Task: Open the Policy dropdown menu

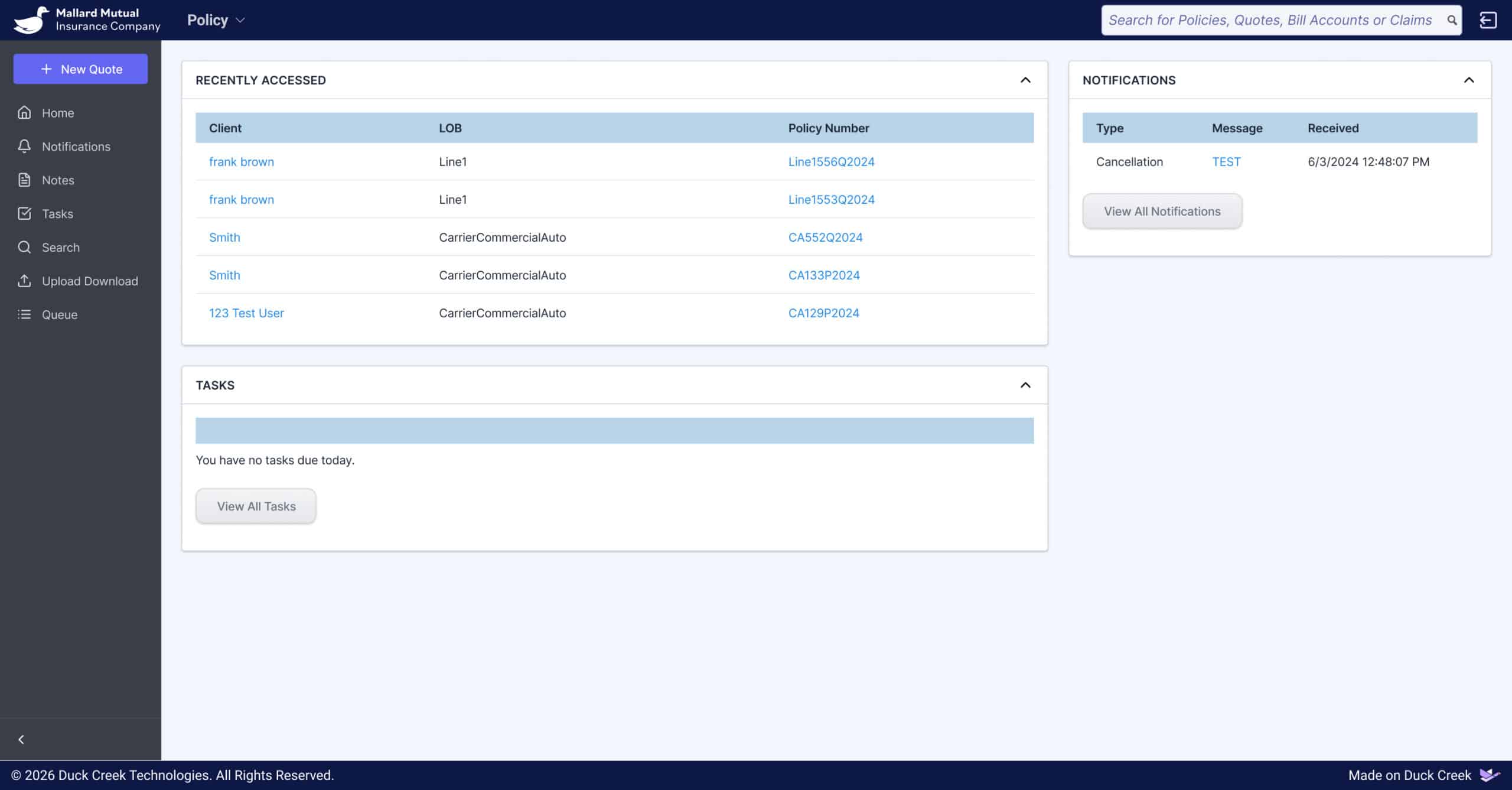Action: coord(216,20)
